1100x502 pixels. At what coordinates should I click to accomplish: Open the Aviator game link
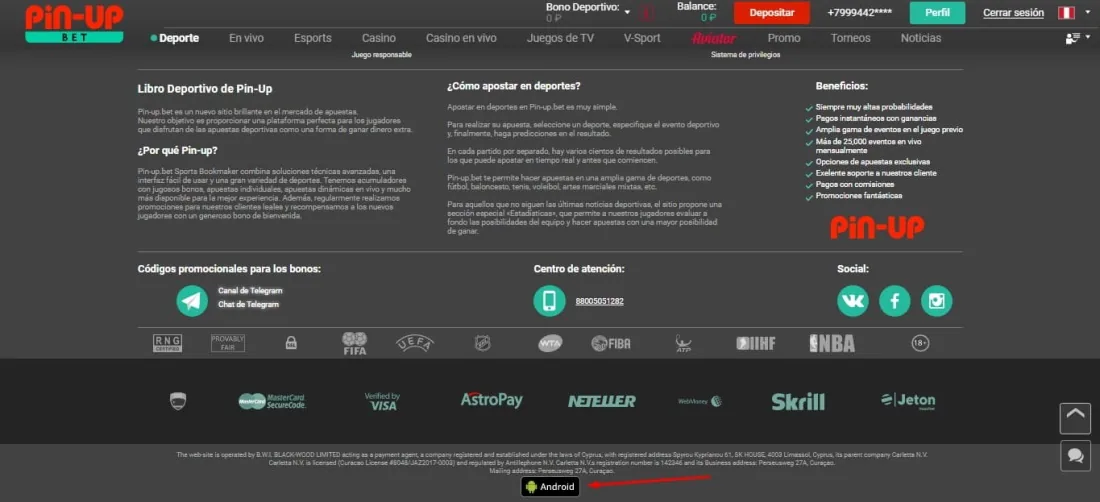coord(713,38)
